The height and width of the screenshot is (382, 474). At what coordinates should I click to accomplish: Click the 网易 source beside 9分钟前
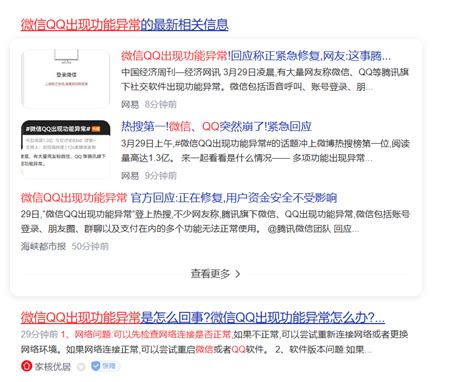point(130,175)
